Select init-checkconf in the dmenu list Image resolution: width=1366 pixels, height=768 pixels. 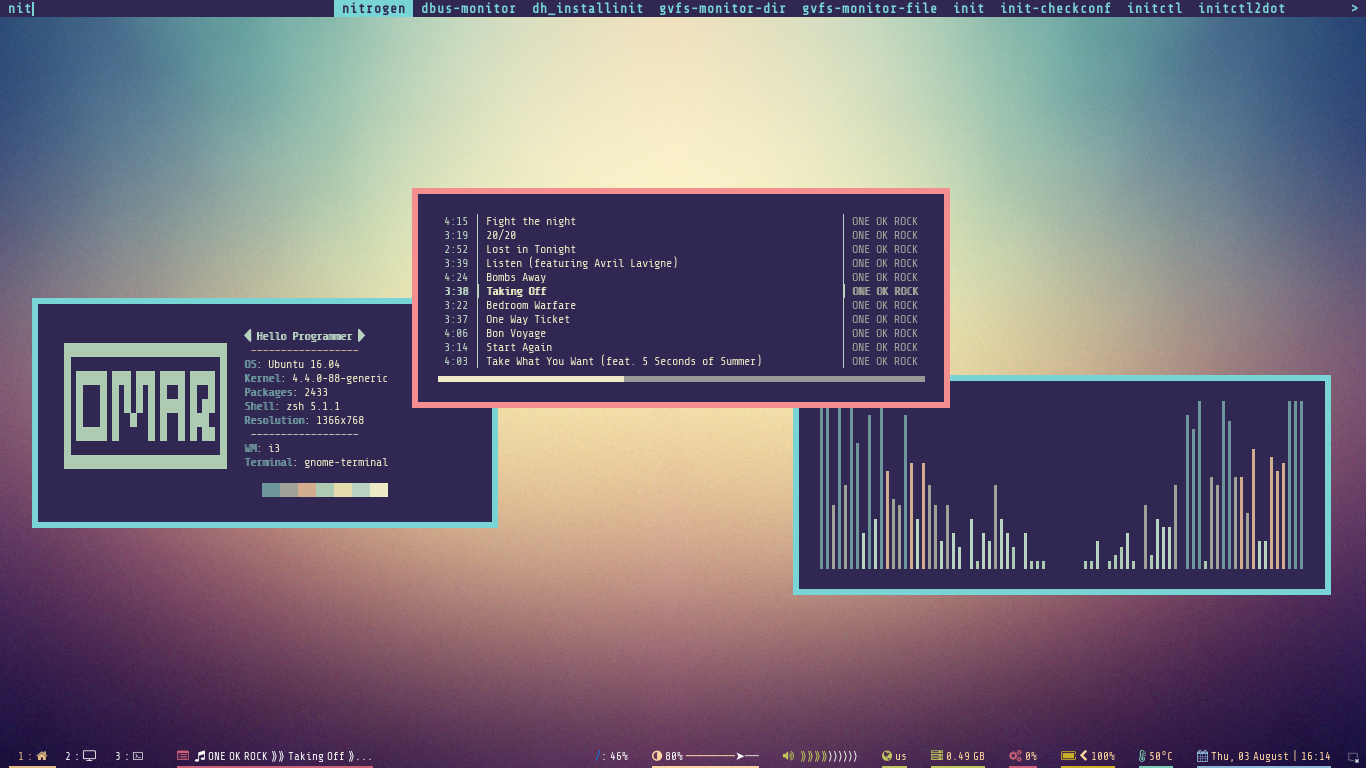[1056, 8]
